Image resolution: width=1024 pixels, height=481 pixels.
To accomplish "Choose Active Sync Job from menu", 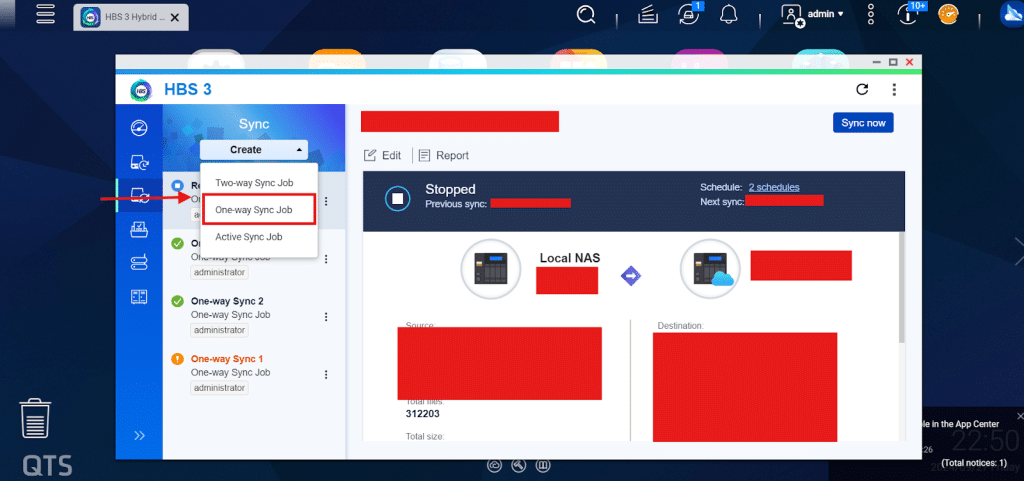I will pos(249,237).
